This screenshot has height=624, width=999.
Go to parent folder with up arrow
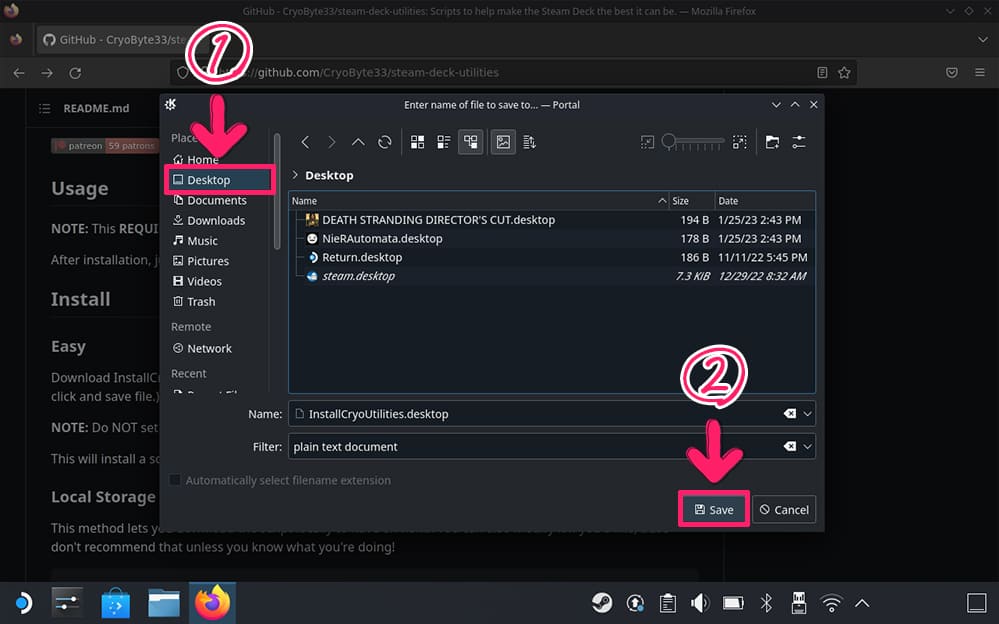tap(358, 142)
